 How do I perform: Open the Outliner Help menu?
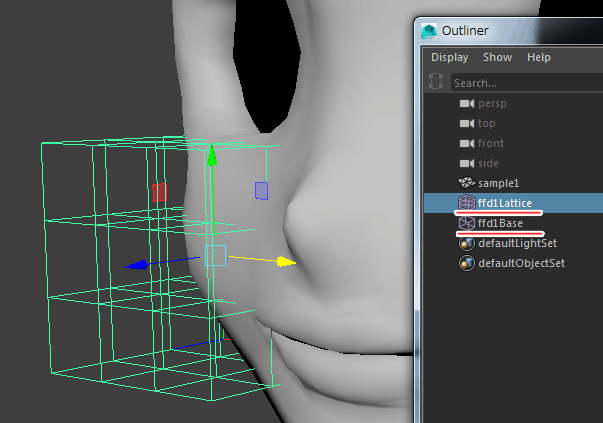[539, 58]
